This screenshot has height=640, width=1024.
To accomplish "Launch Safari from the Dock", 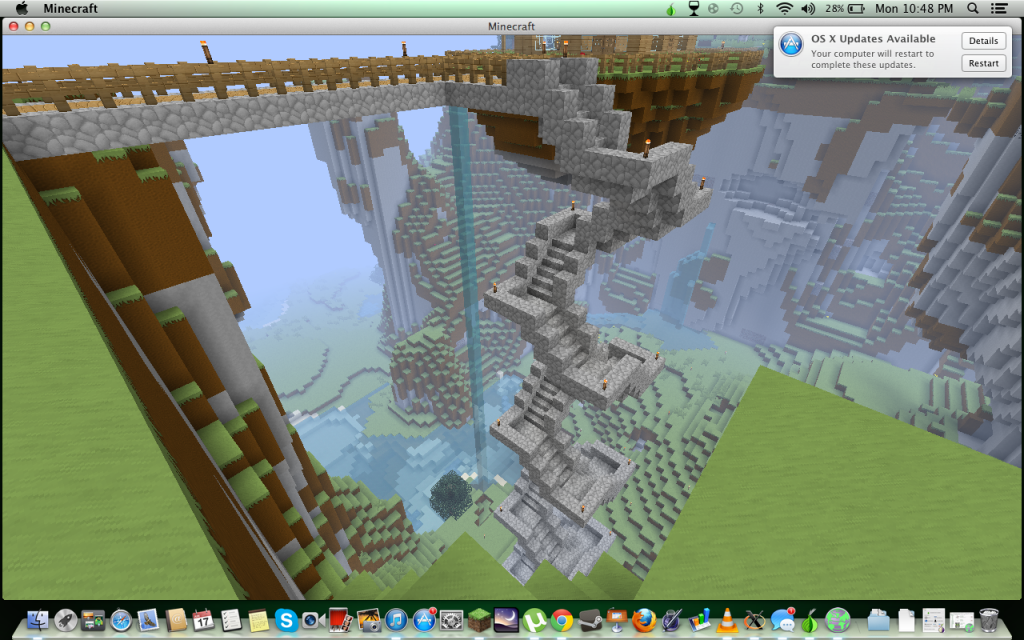I will 121,620.
